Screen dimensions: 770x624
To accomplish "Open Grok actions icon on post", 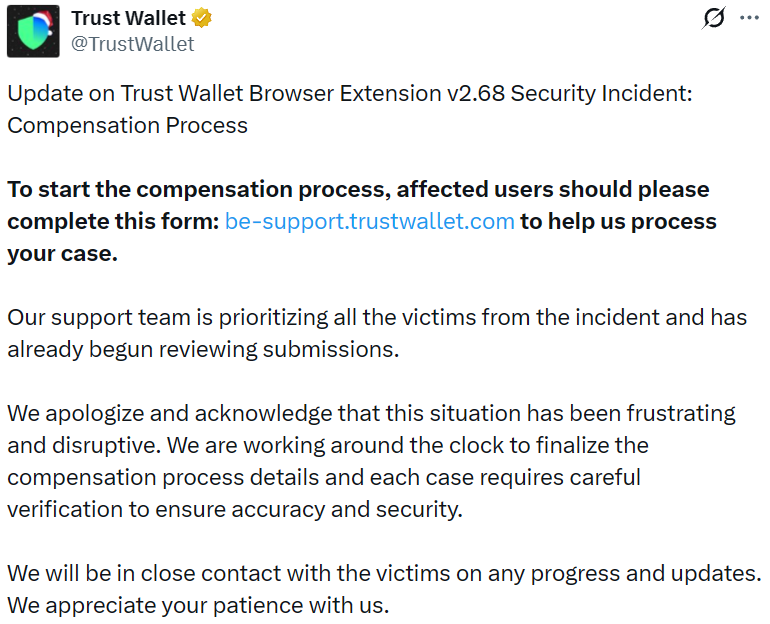I will 714,18.
